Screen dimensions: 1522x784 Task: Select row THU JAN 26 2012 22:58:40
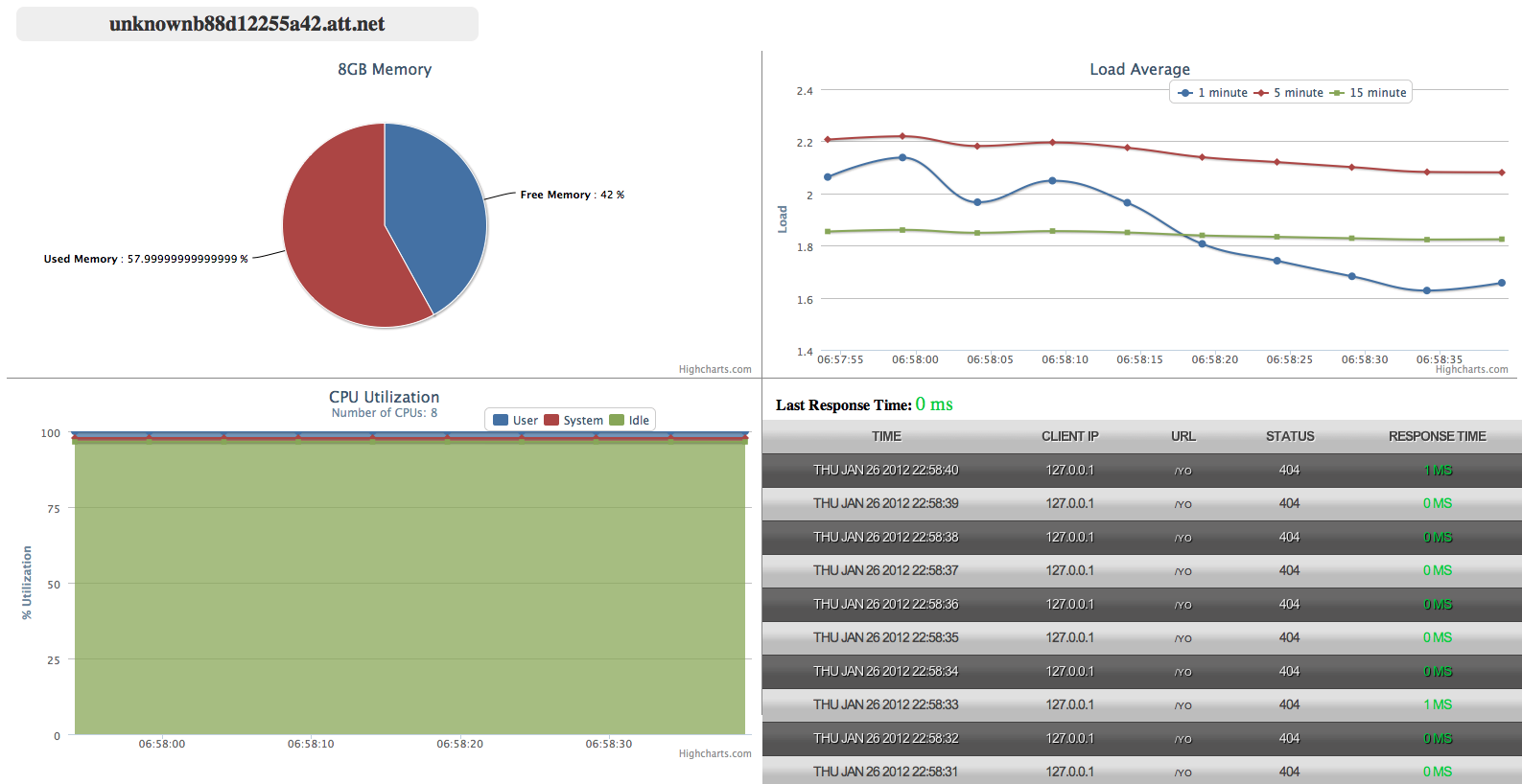coord(1142,470)
